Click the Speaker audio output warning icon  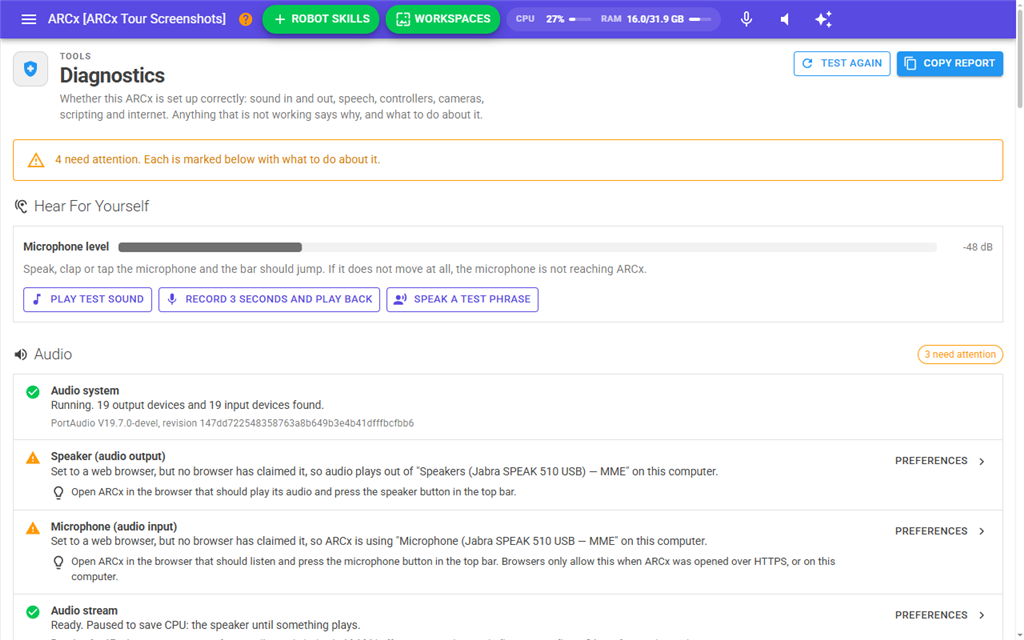tap(33, 458)
